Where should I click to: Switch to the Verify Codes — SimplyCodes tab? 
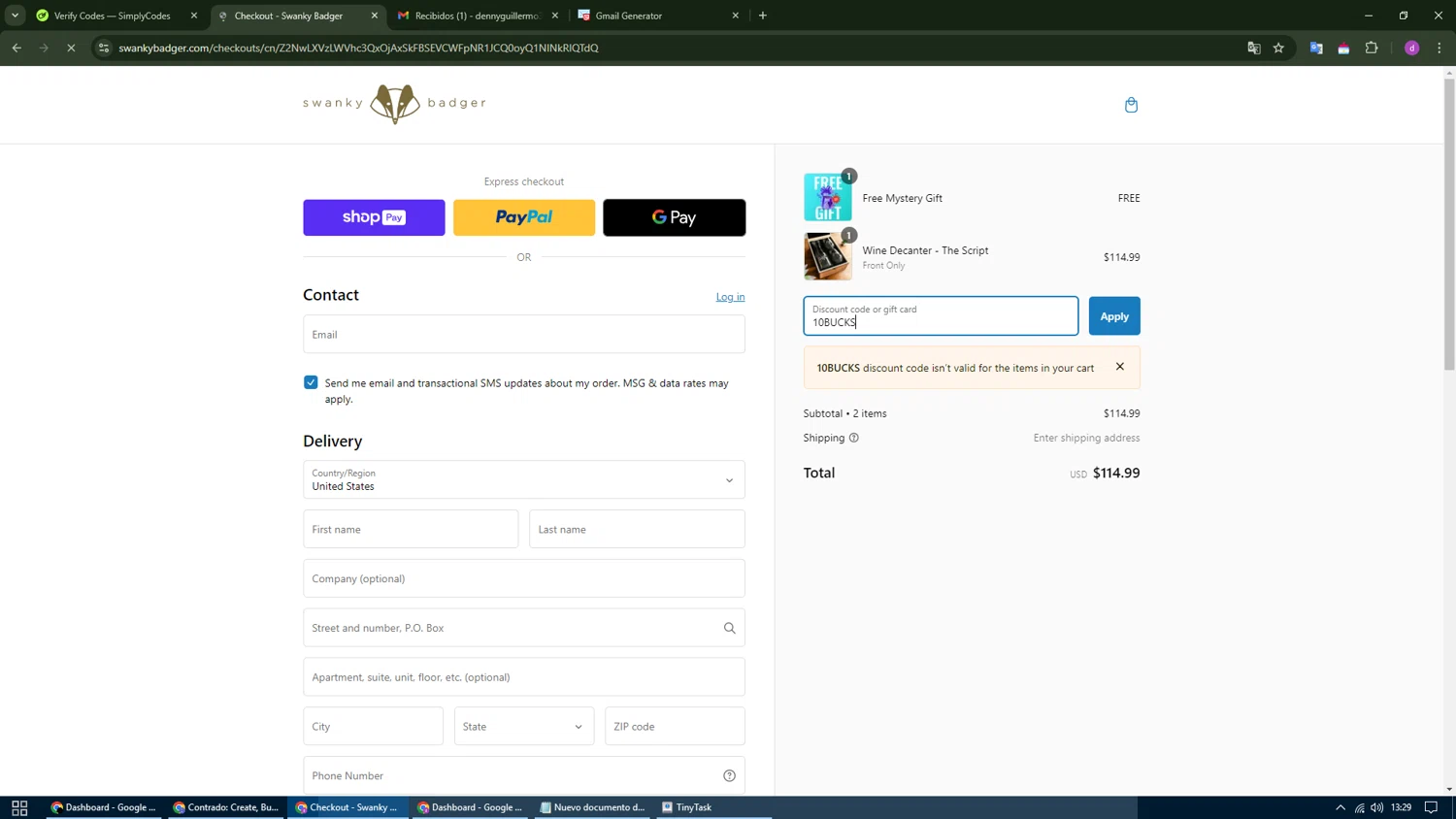[x=114, y=16]
